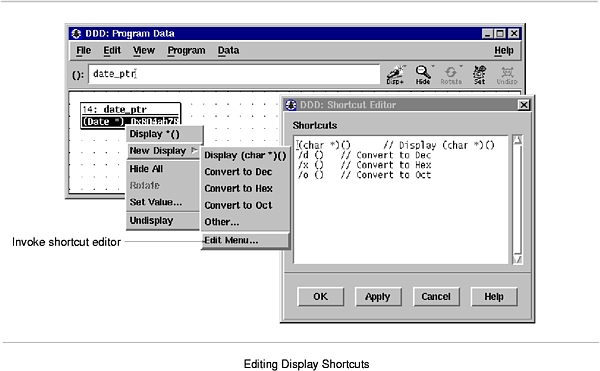Click the shortcuts list vertical scrollbar track
The height and width of the screenshot is (371, 600).
pos(517,199)
